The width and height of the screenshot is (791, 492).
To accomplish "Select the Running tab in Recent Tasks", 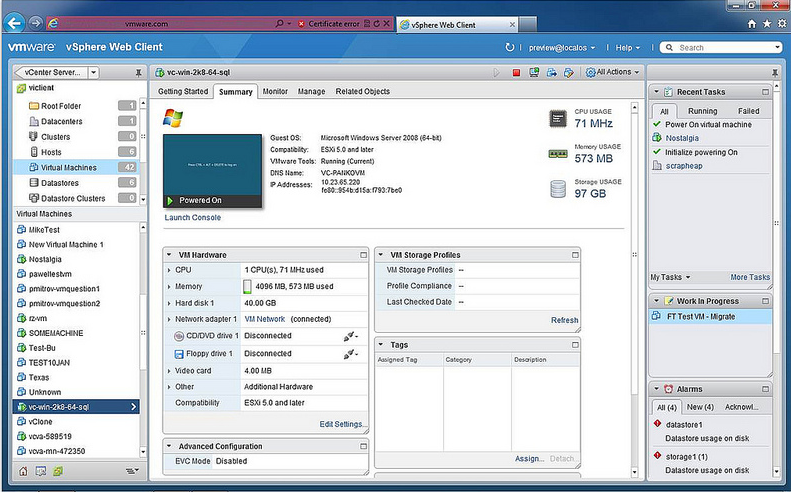I will point(703,111).
